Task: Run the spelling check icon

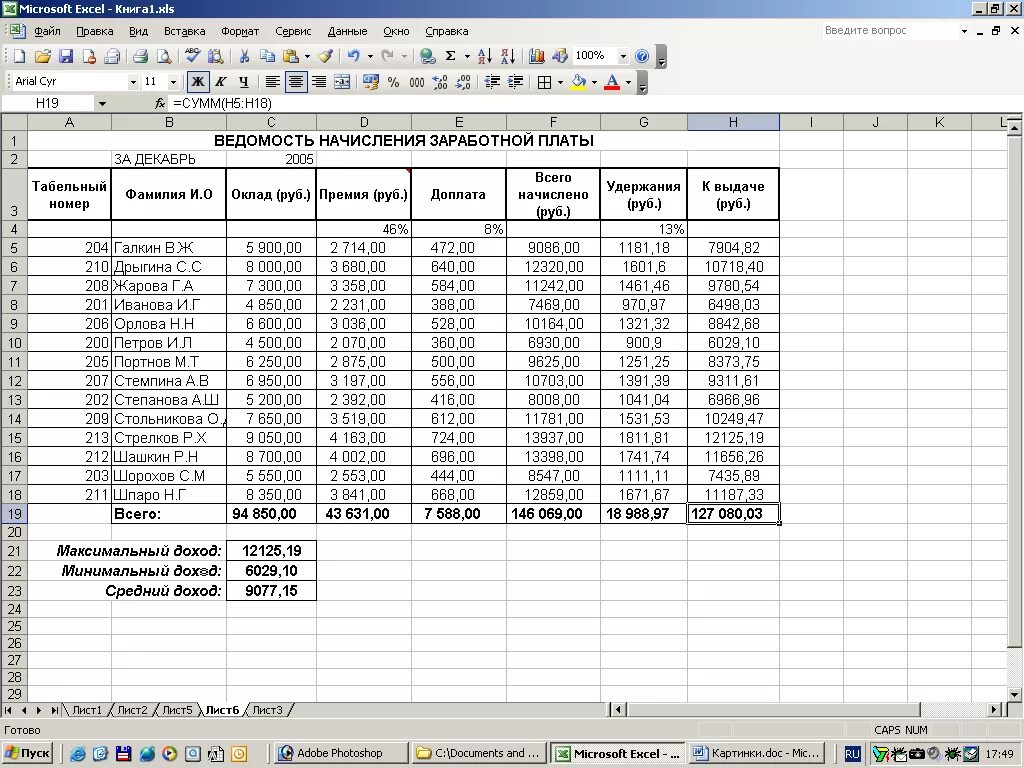Action: [192, 56]
